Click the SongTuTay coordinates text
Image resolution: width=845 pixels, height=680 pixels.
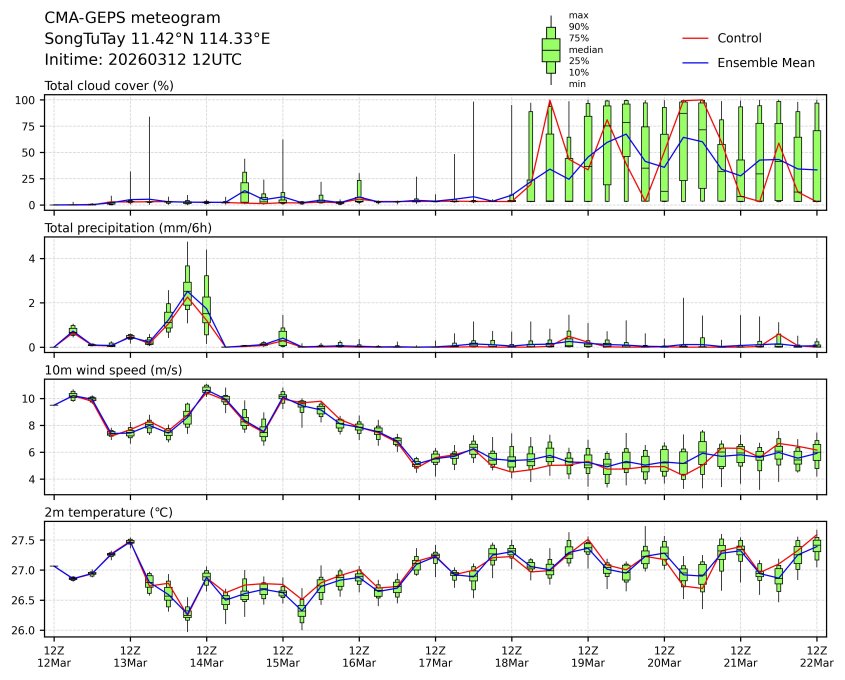point(157,39)
